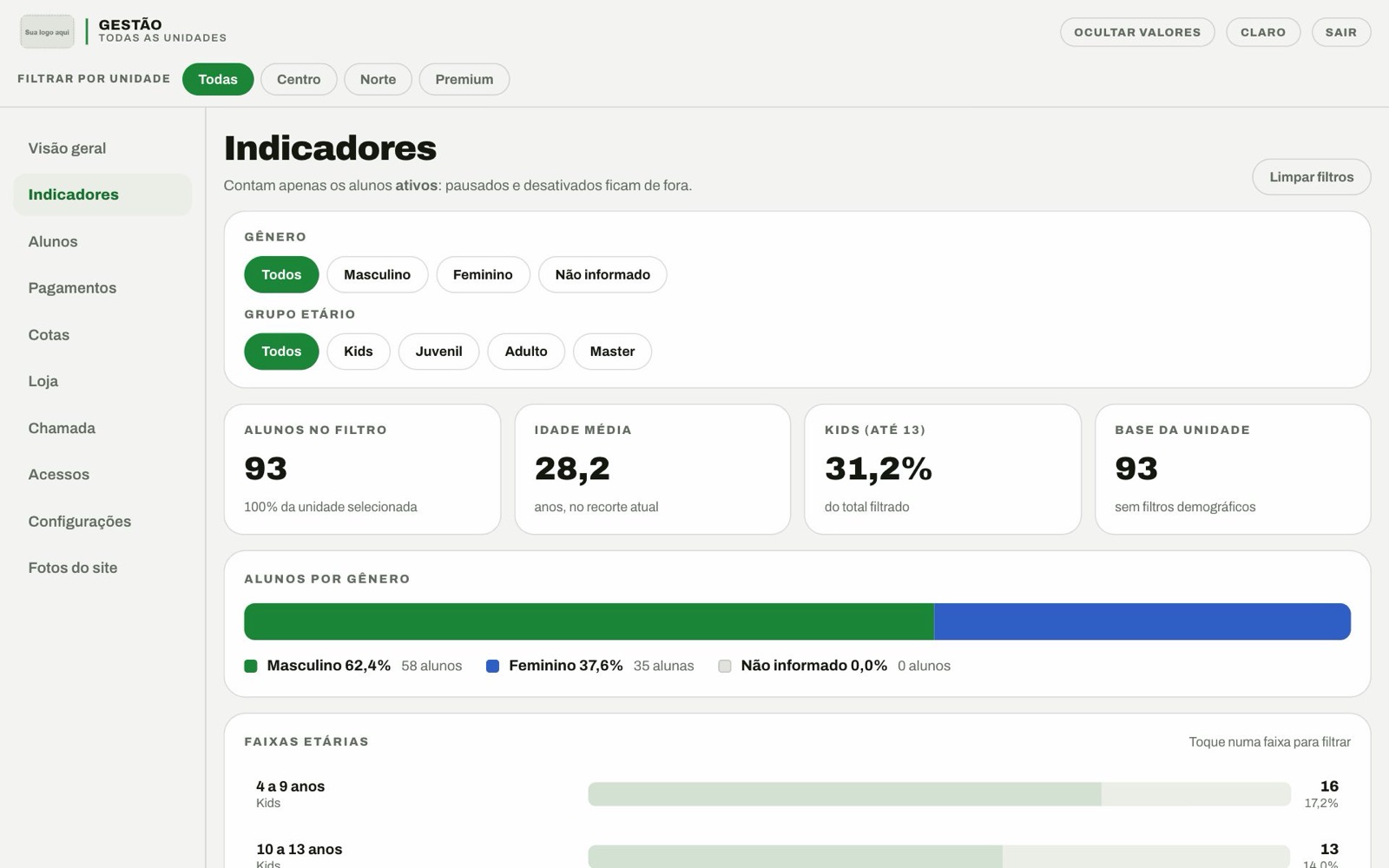The image size is (1389, 868).
Task: Click the '35 alunas' count text
Action: click(663, 666)
